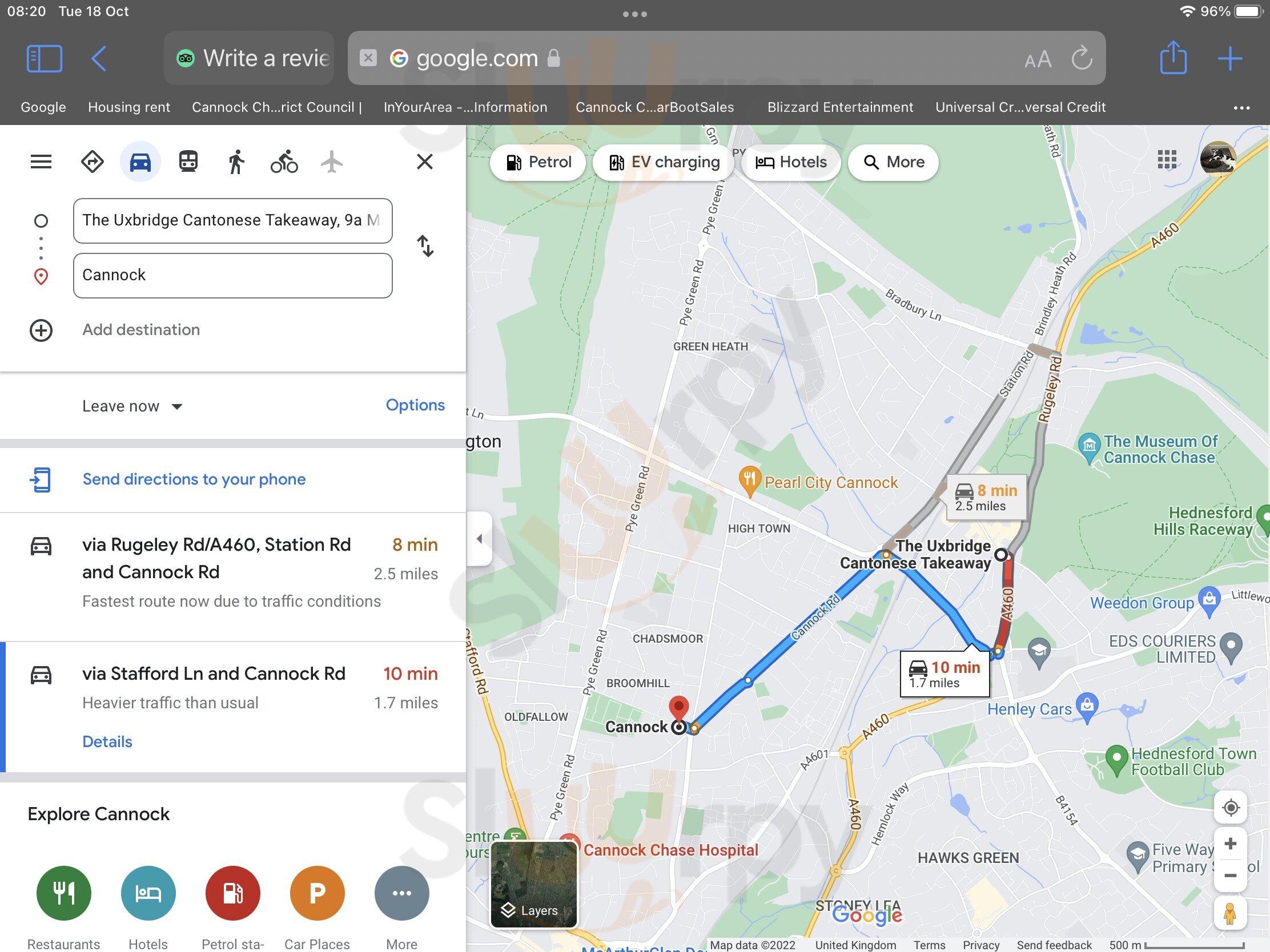Click Send directions to your phone

click(194, 479)
